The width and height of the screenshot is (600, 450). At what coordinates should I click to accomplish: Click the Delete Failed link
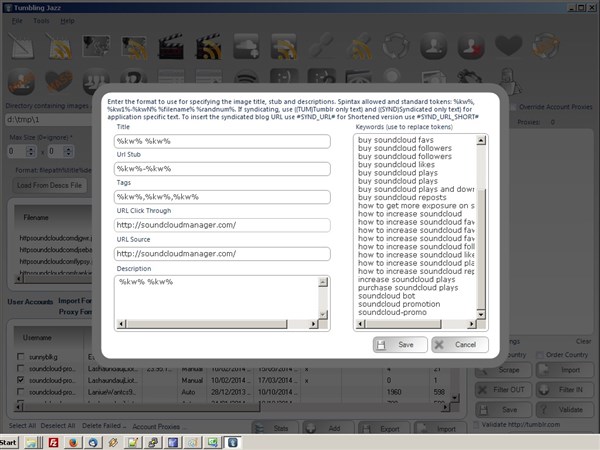104,426
